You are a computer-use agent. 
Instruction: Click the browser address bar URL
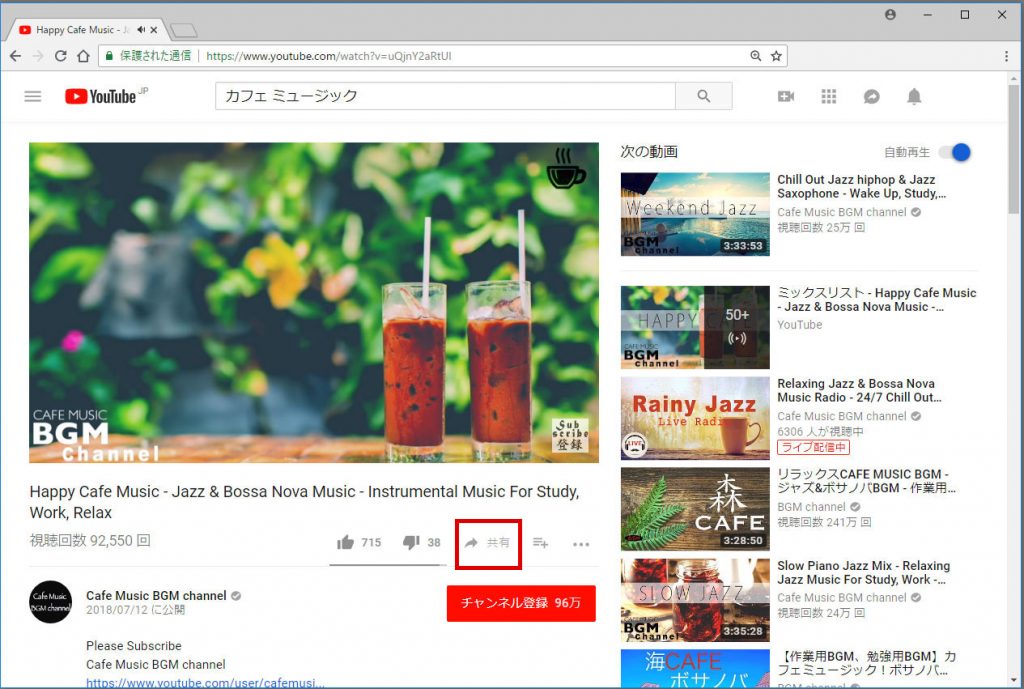(328, 56)
